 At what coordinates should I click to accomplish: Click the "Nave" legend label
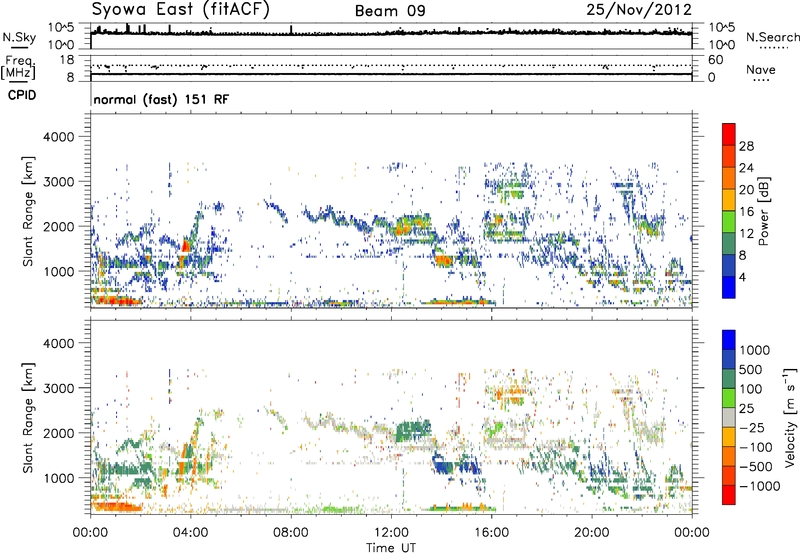click(760, 69)
